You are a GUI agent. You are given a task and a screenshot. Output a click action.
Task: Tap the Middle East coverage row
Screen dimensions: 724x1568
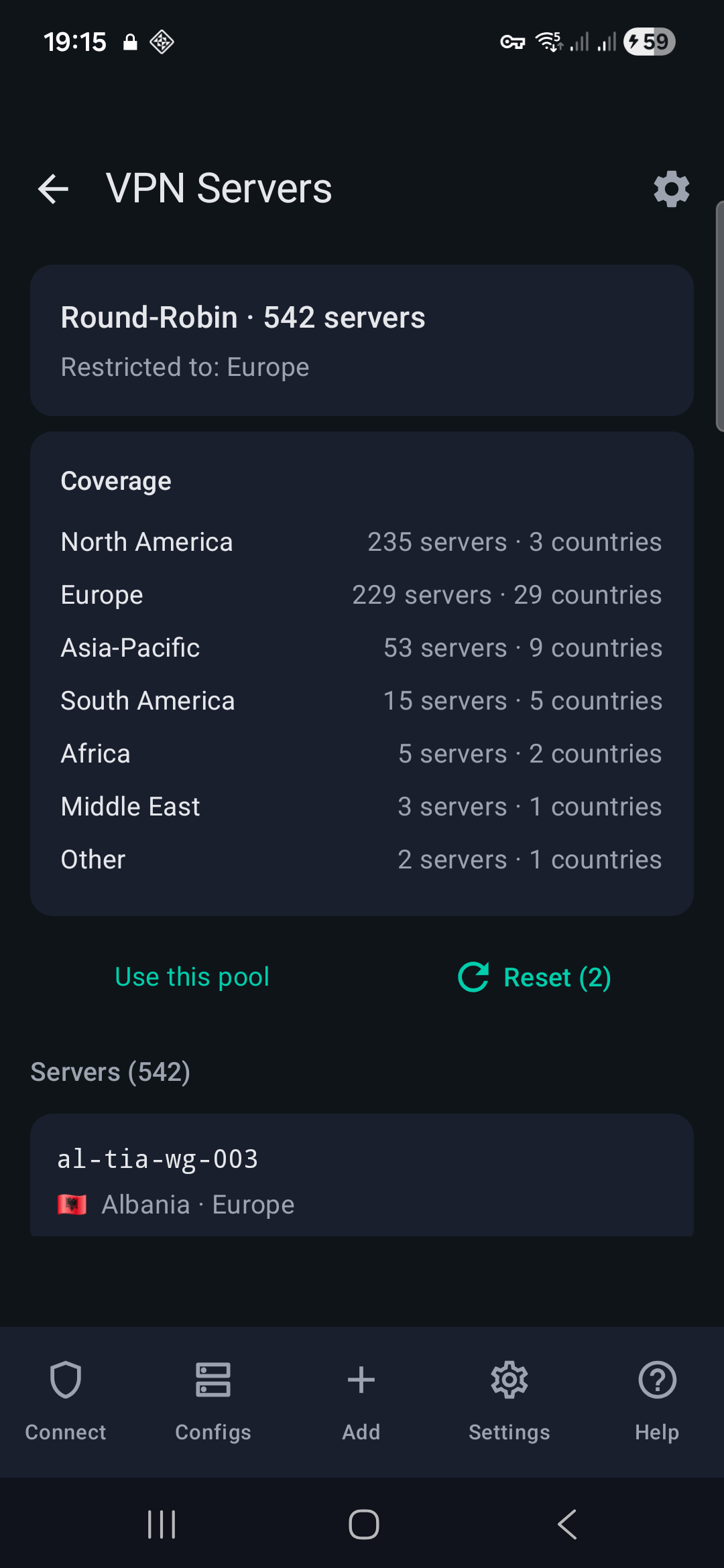[x=361, y=807]
